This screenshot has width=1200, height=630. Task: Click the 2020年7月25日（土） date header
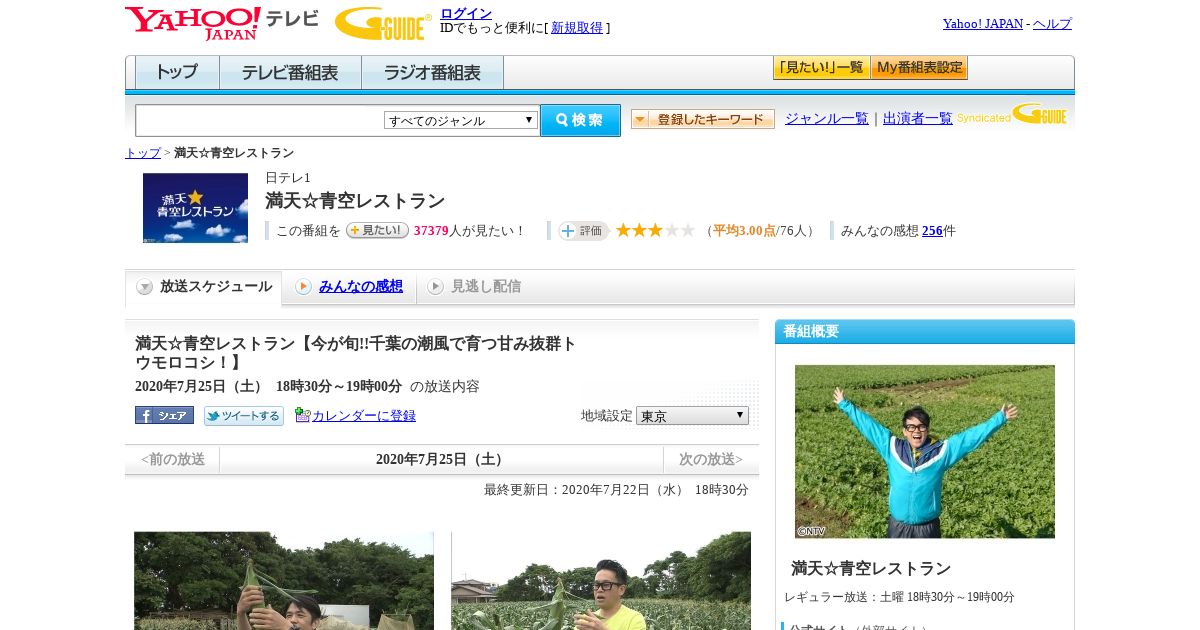tap(441, 460)
